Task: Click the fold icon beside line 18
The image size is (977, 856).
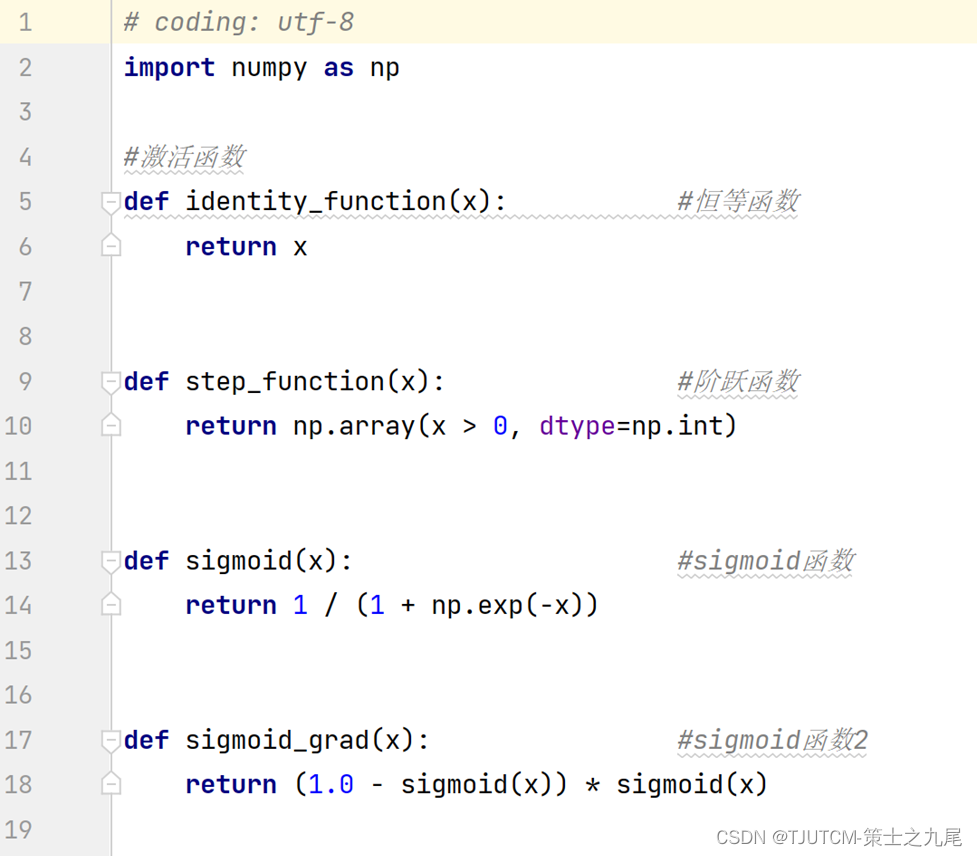Action: (110, 784)
